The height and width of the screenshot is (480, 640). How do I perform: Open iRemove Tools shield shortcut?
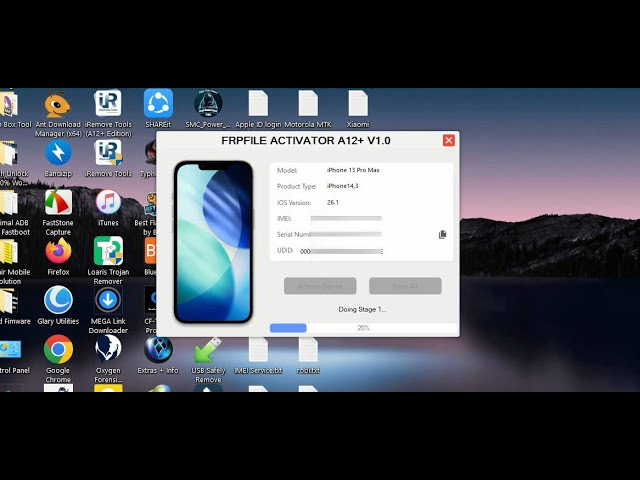(x=108, y=153)
